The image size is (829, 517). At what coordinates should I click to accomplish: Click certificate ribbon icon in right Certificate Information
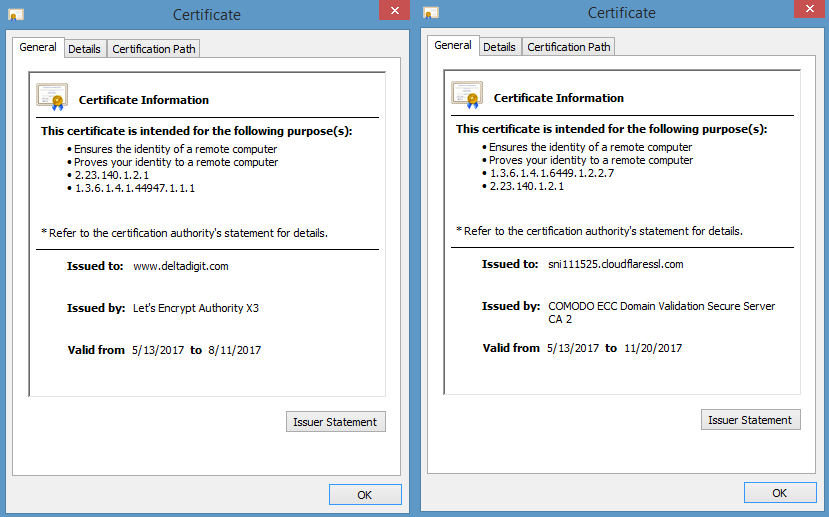467,95
